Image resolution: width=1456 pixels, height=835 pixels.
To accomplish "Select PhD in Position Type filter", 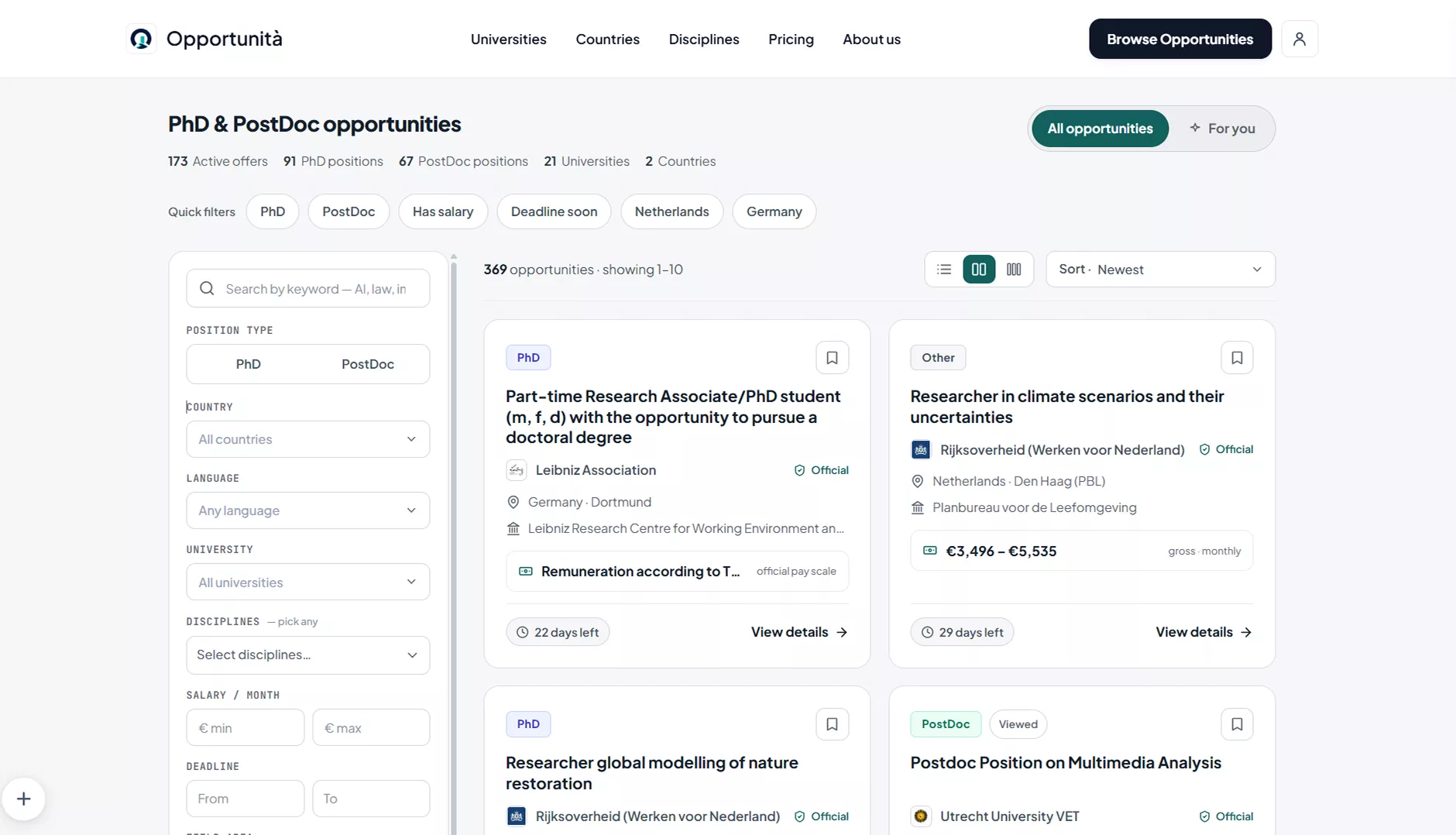I will point(248,364).
